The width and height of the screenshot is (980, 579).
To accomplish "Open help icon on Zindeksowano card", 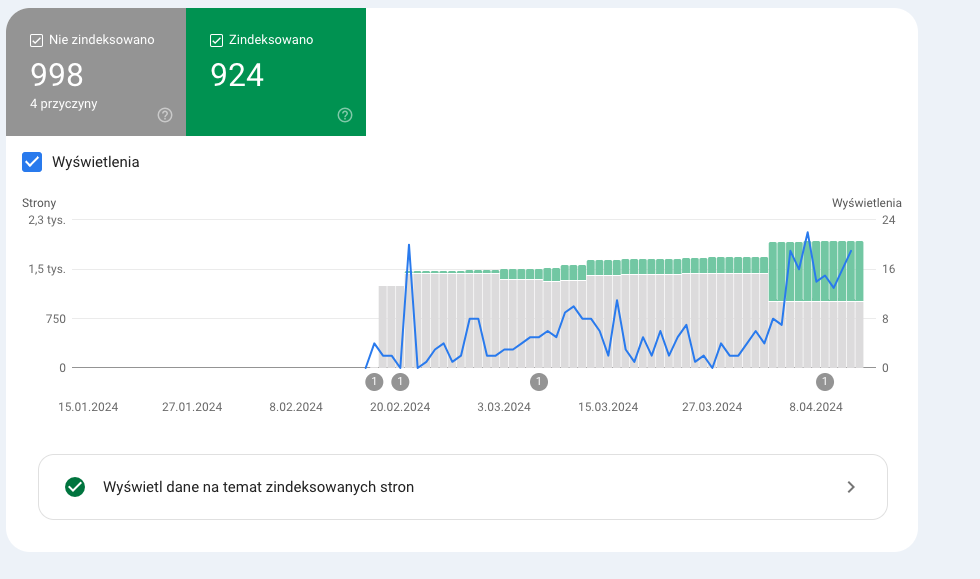I will pos(345,115).
